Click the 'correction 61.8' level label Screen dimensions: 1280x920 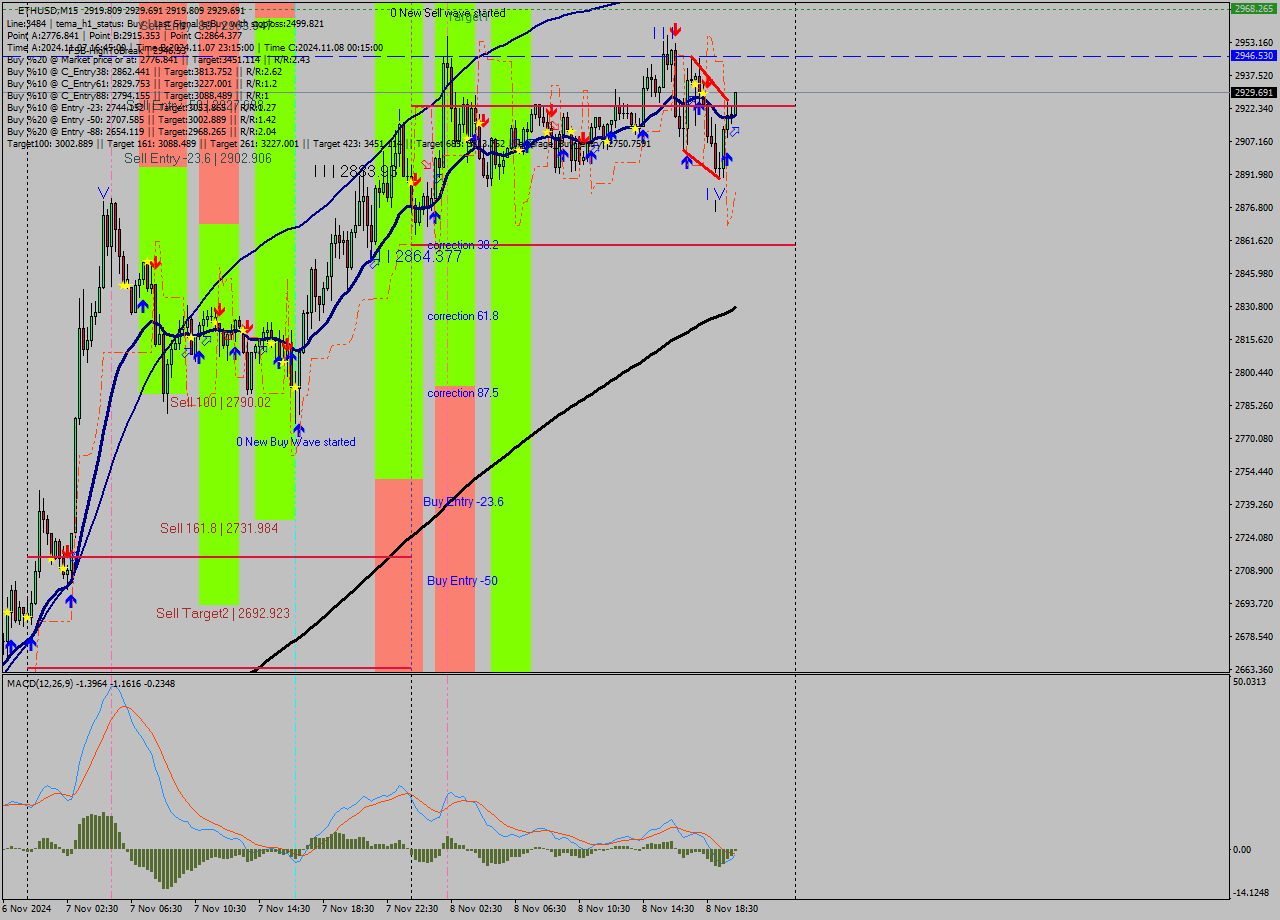coord(462,316)
